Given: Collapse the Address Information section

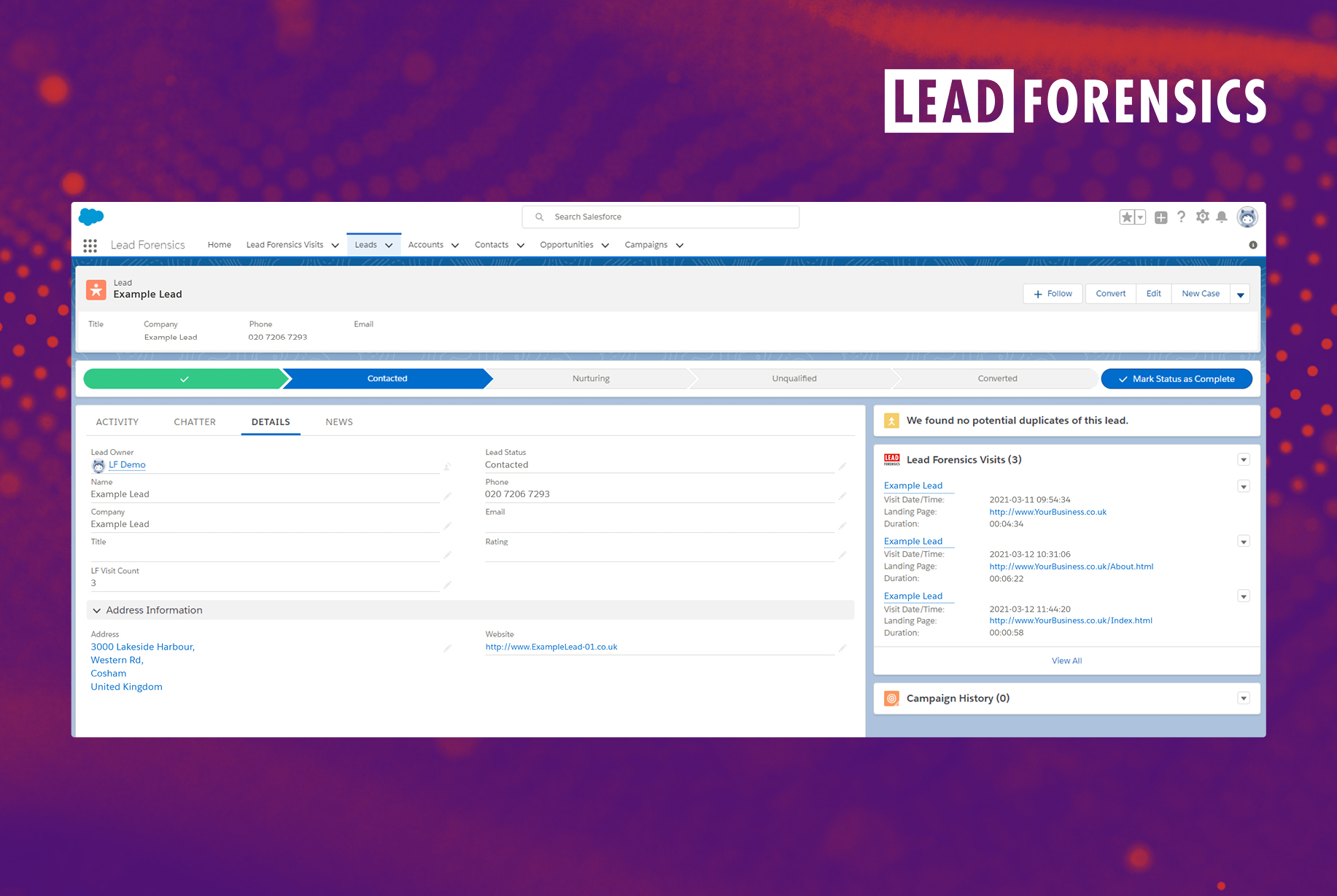Looking at the screenshot, I should [x=97, y=610].
